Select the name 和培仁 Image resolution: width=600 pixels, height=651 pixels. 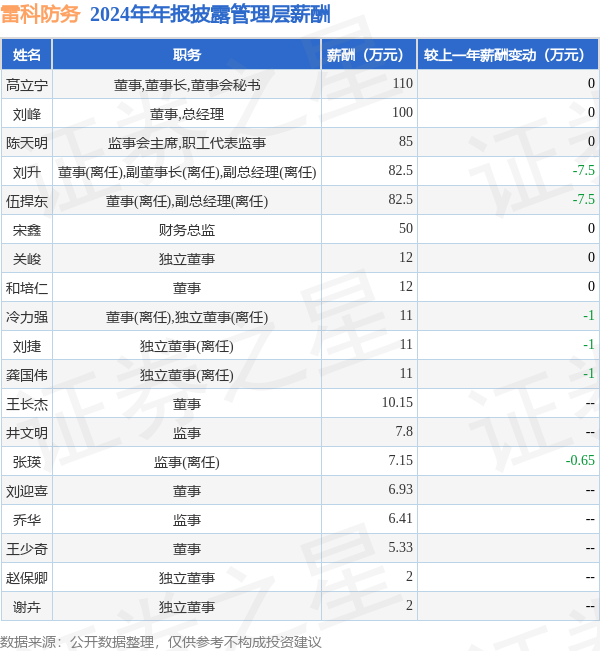tap(27, 288)
